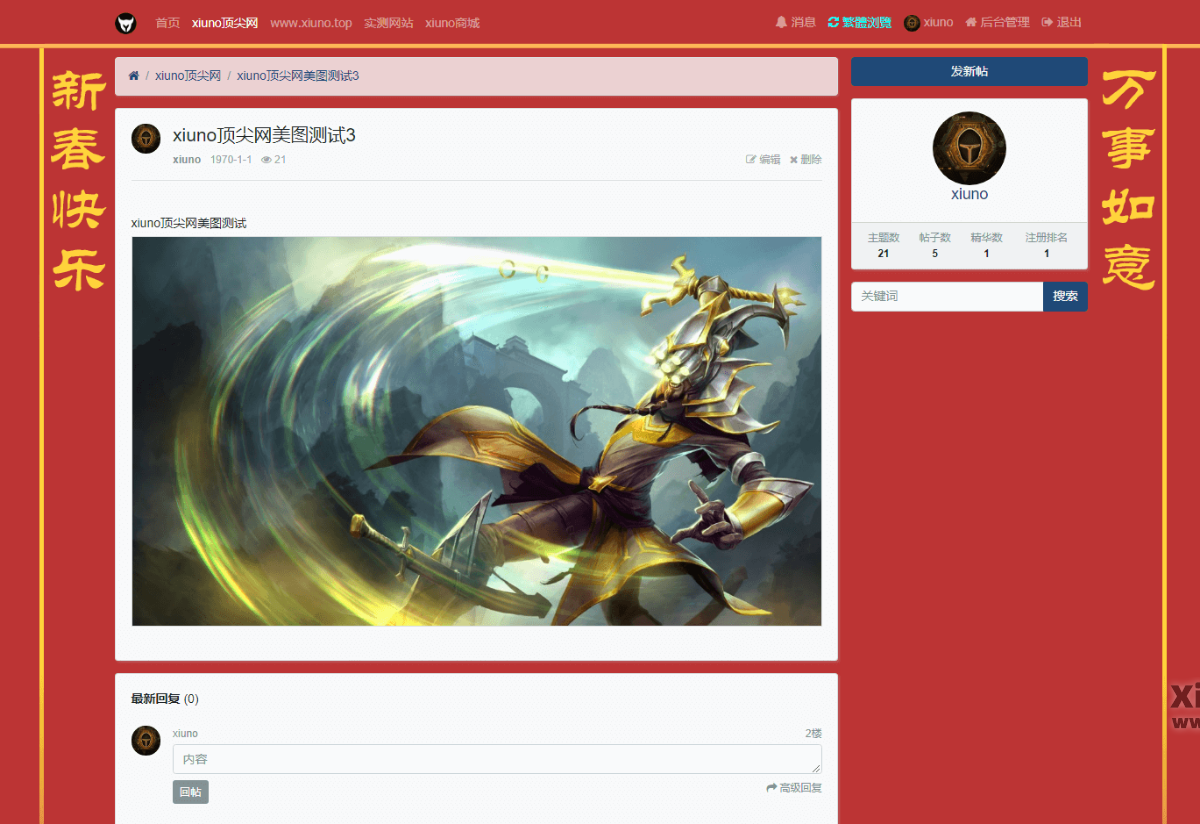Click 删除 to delete the post

(805, 160)
